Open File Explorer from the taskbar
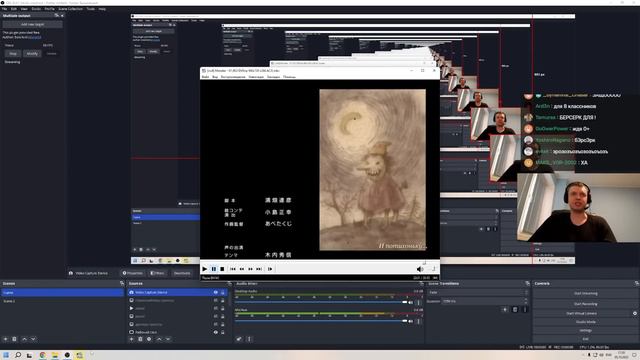 click(x=55, y=355)
